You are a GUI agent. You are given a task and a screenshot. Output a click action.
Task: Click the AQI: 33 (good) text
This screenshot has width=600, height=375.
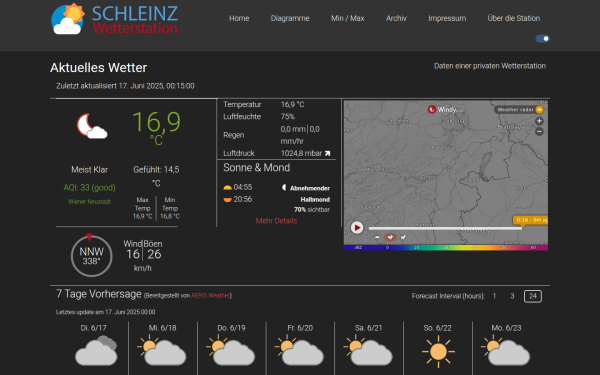pos(89,188)
